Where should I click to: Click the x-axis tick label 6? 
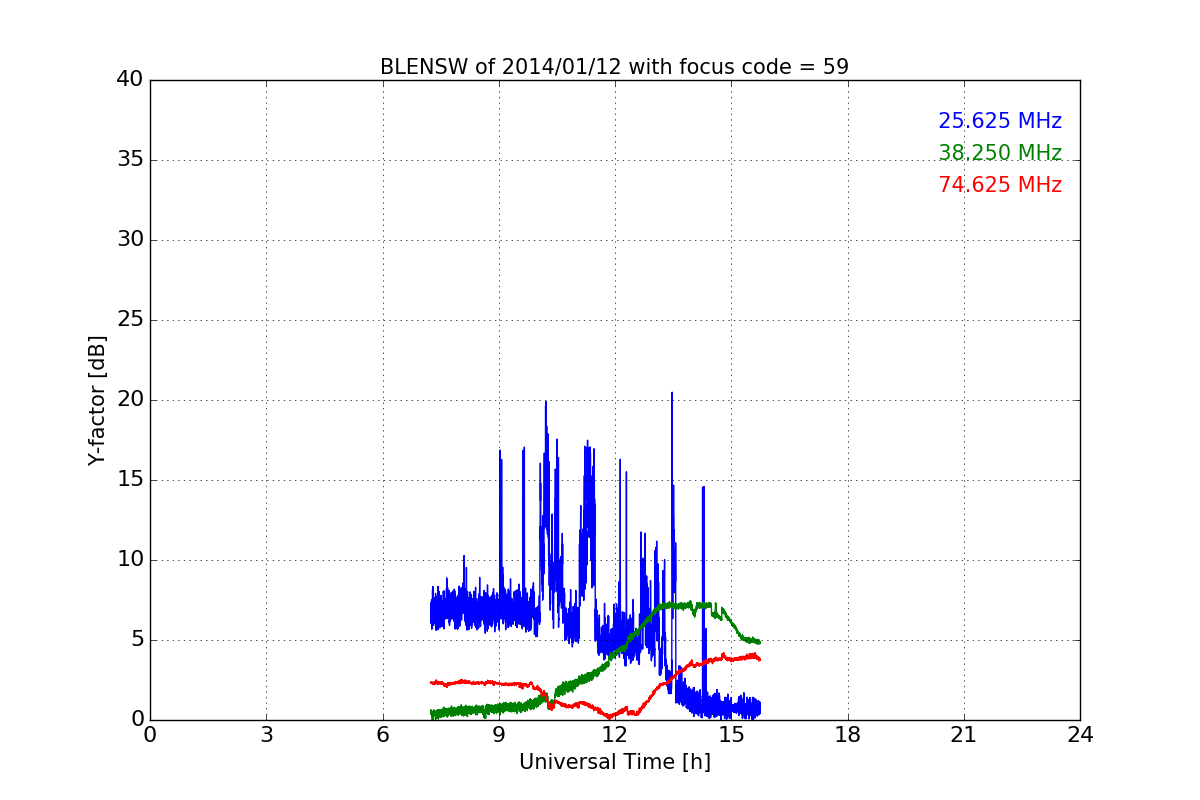click(x=382, y=735)
